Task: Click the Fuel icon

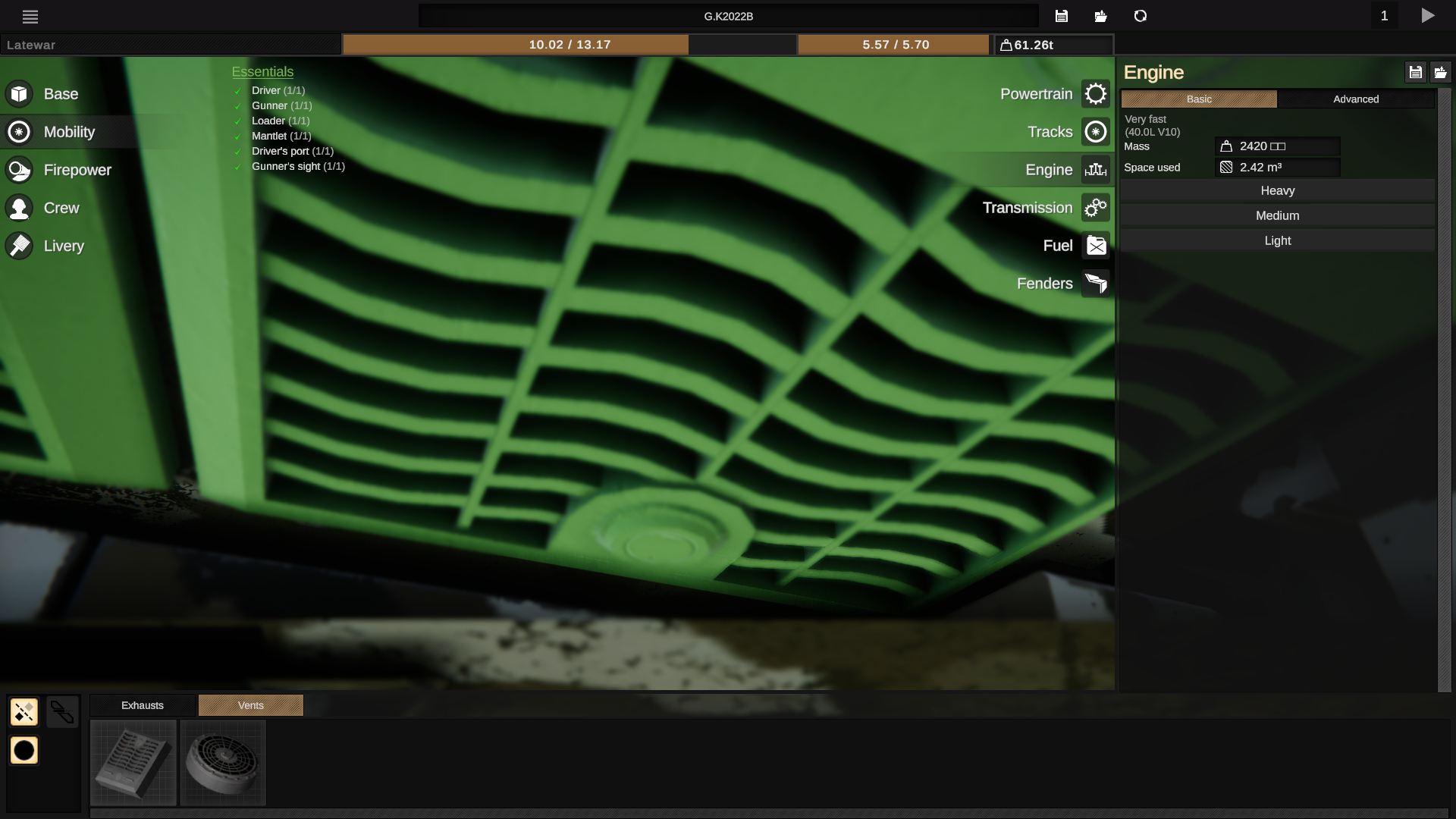Action: tap(1096, 246)
